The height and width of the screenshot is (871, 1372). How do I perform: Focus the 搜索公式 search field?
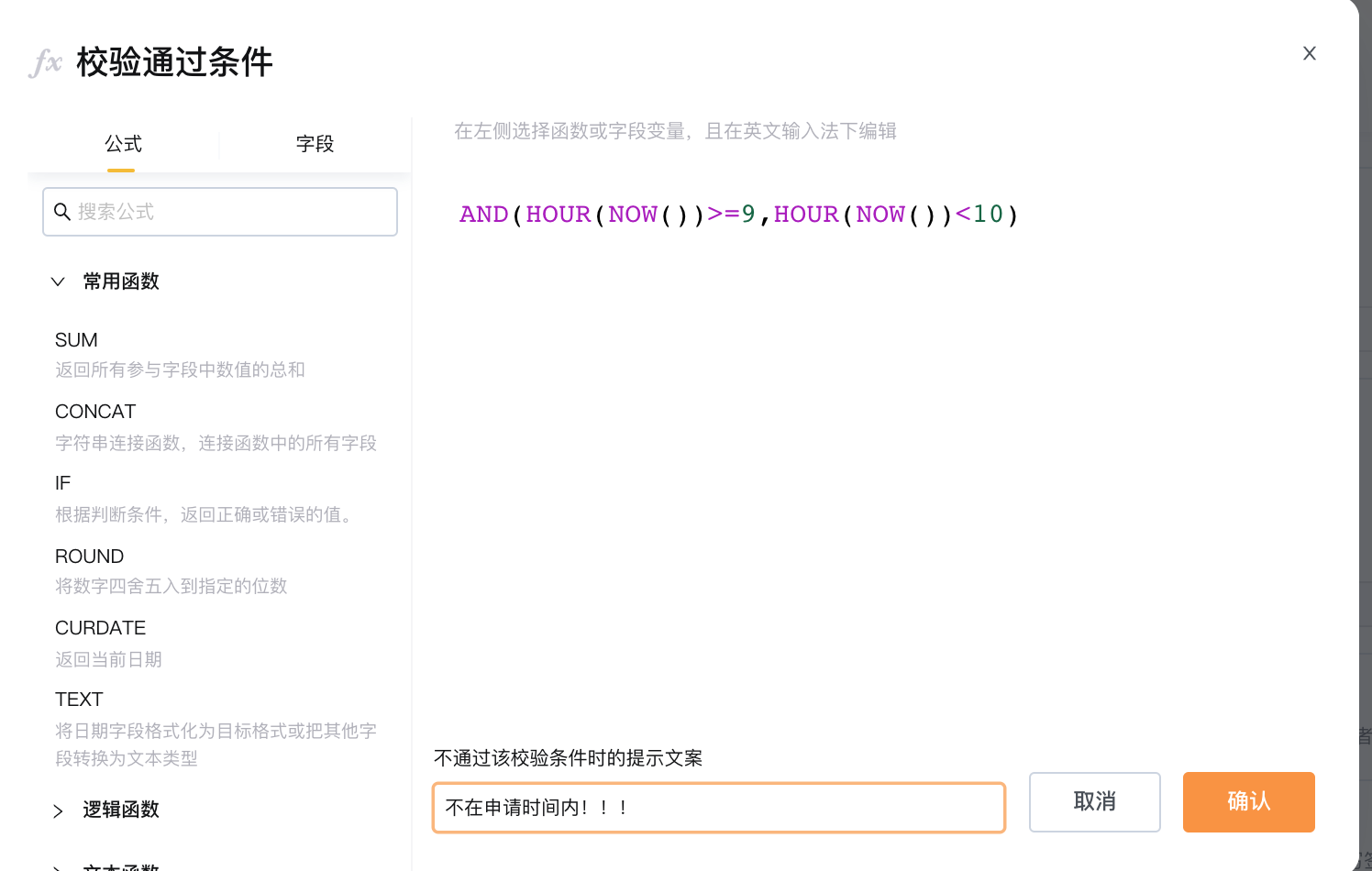[220, 212]
